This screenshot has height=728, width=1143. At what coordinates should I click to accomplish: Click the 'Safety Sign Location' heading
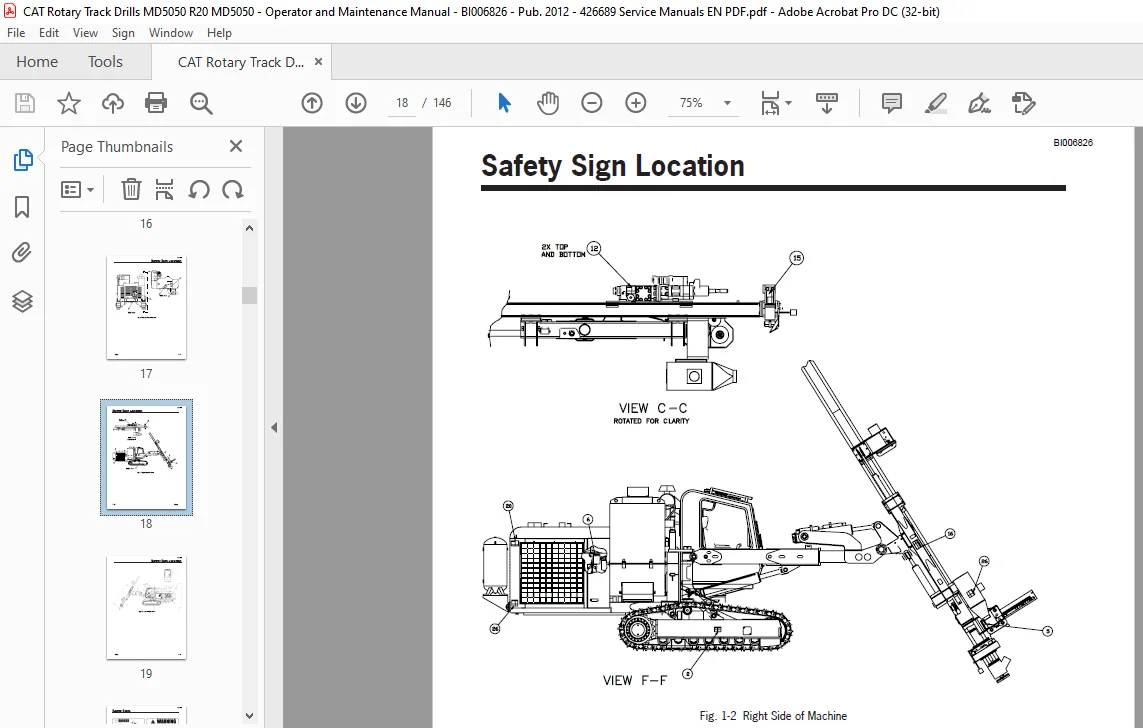612,165
